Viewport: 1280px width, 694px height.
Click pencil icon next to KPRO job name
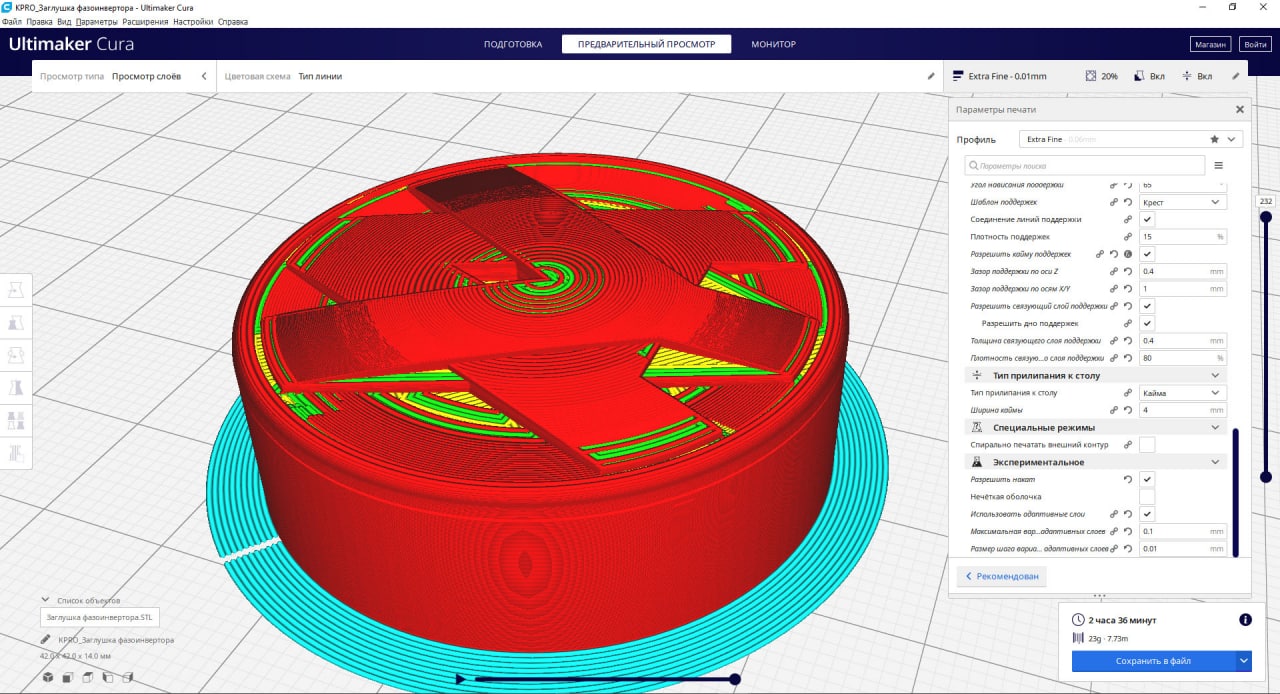[46, 640]
